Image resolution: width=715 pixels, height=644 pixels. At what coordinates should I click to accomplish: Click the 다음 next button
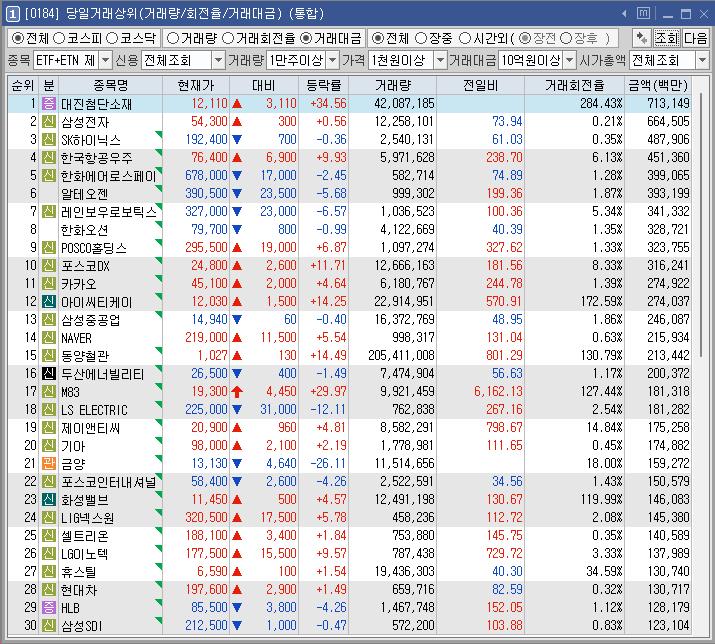[x=695, y=38]
